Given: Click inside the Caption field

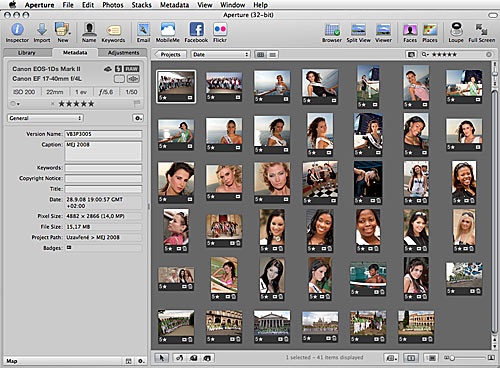Looking at the screenshot, I should point(103,151).
